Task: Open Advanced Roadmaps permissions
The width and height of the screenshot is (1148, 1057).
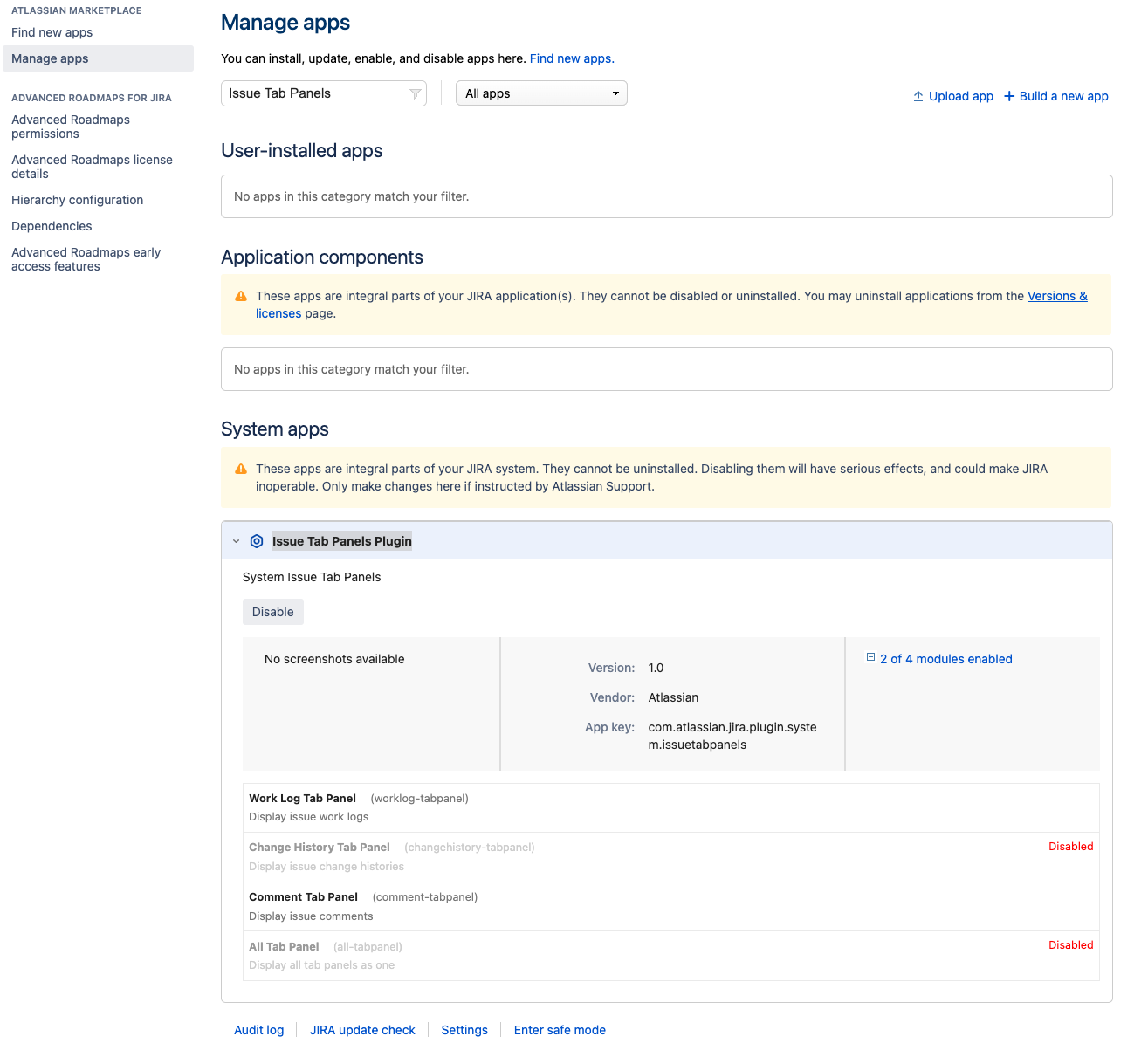Action: coord(71,127)
